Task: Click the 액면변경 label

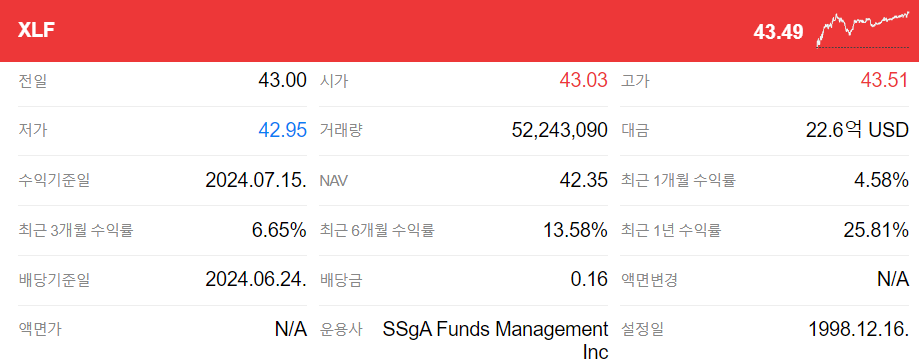Action: pos(649,280)
